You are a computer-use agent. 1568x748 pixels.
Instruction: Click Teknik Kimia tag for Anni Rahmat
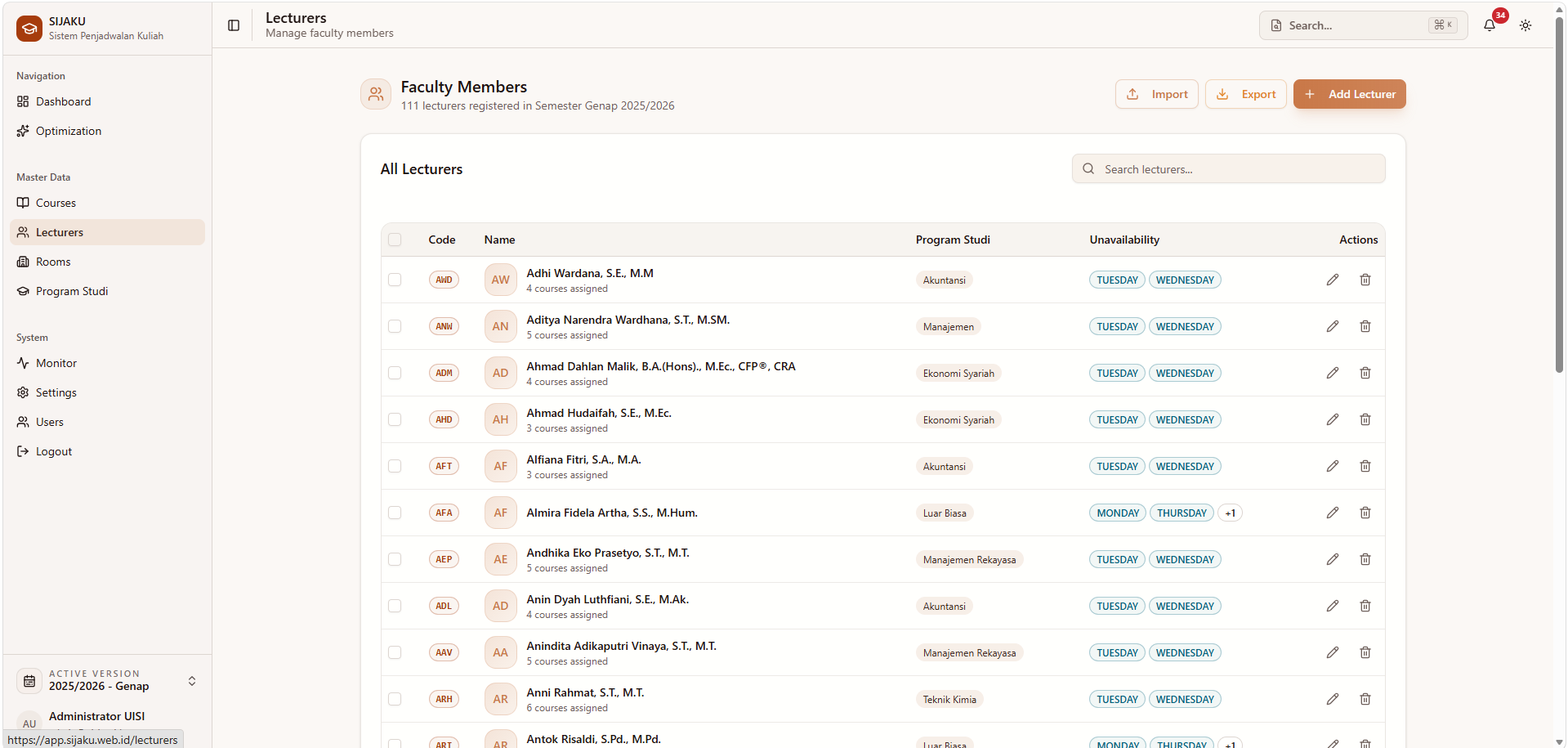click(x=949, y=699)
